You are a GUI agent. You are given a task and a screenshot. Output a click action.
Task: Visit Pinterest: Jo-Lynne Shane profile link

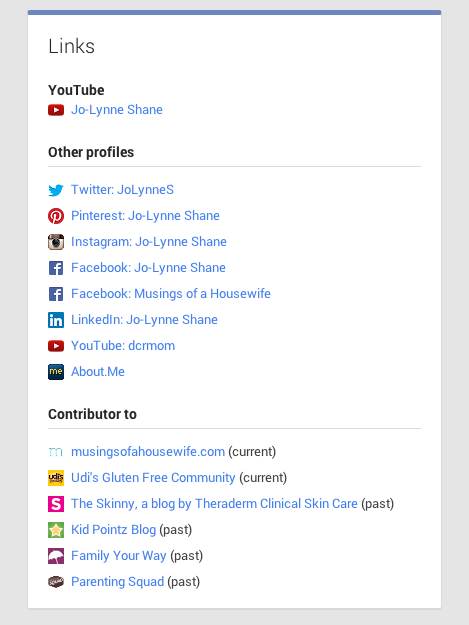pyautogui.click(x=145, y=216)
